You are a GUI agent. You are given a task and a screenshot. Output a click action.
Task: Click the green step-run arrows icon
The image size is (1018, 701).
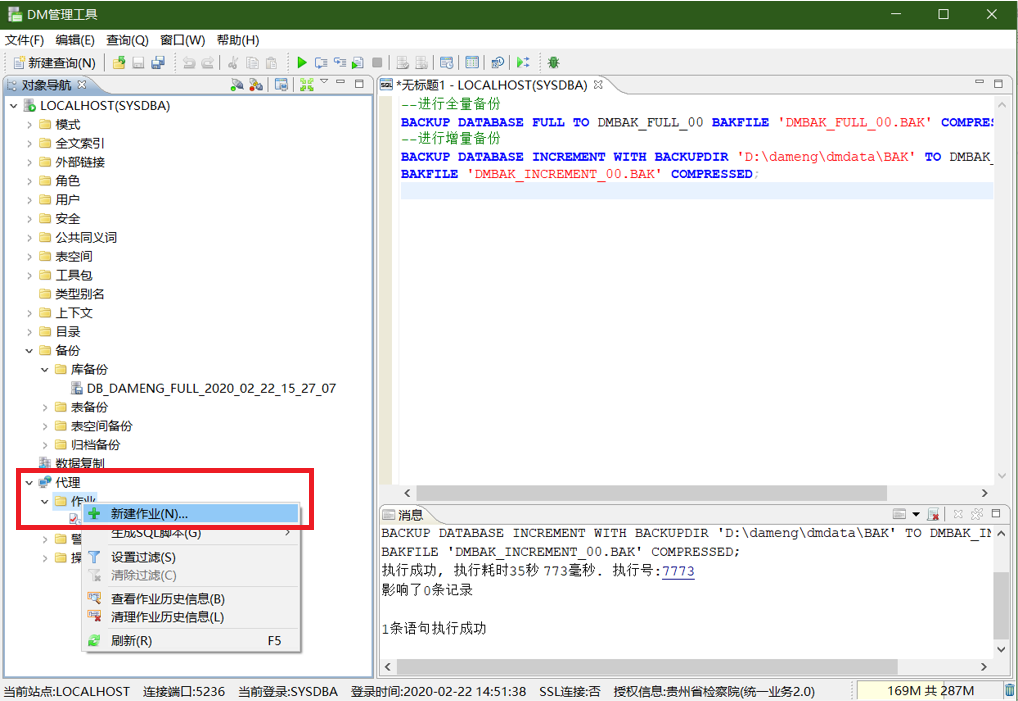point(523,62)
